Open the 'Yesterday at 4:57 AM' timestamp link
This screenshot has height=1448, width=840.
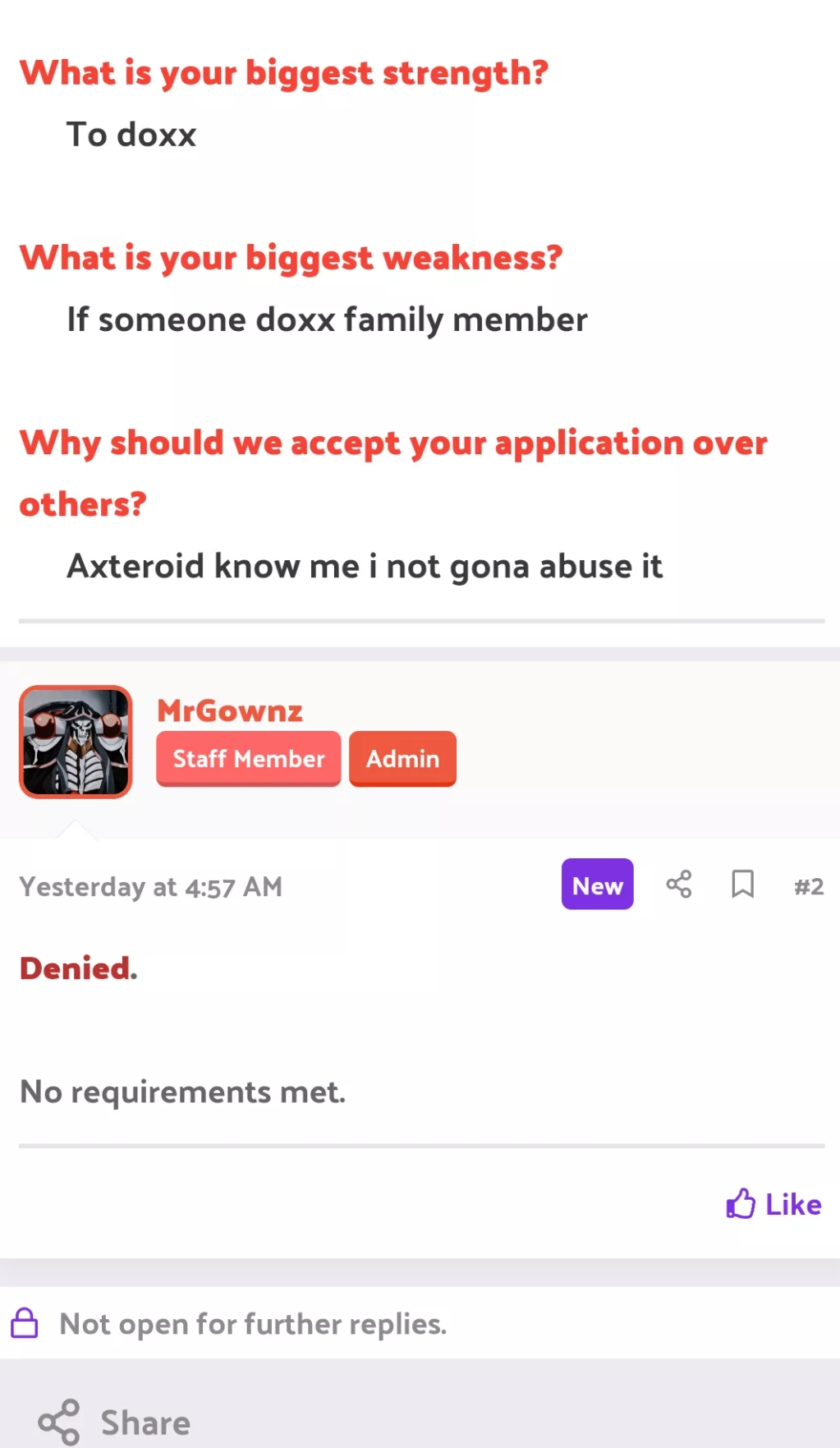(151, 887)
